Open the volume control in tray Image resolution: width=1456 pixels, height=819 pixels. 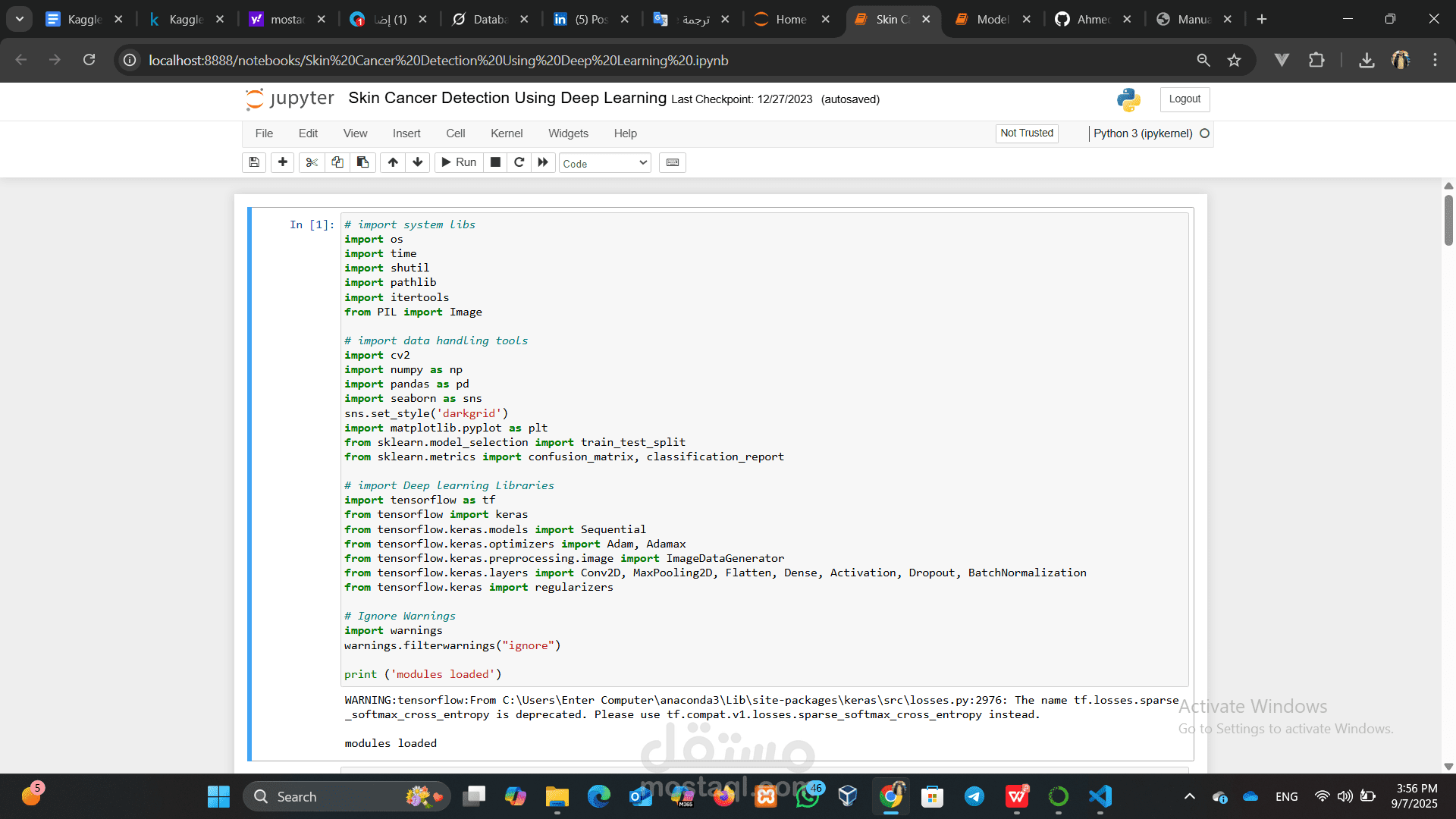[x=1345, y=796]
